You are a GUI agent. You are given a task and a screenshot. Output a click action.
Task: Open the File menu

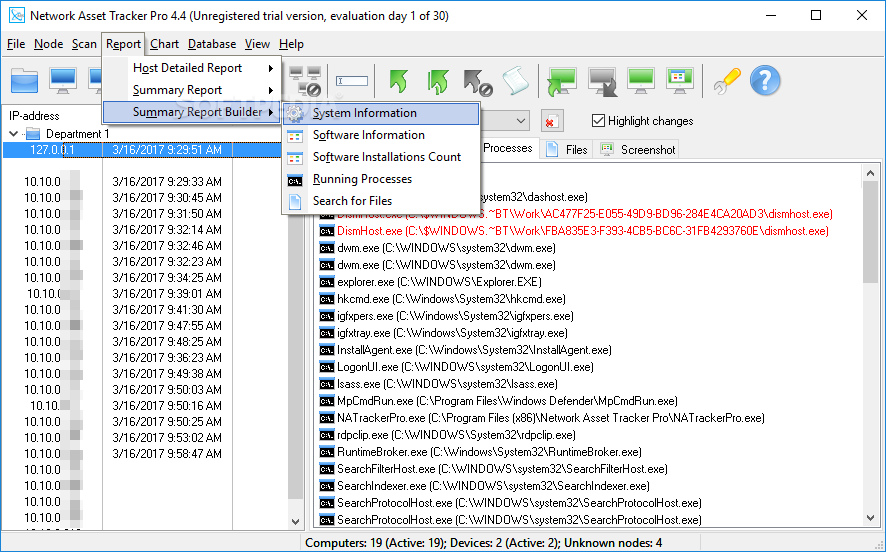(x=16, y=44)
